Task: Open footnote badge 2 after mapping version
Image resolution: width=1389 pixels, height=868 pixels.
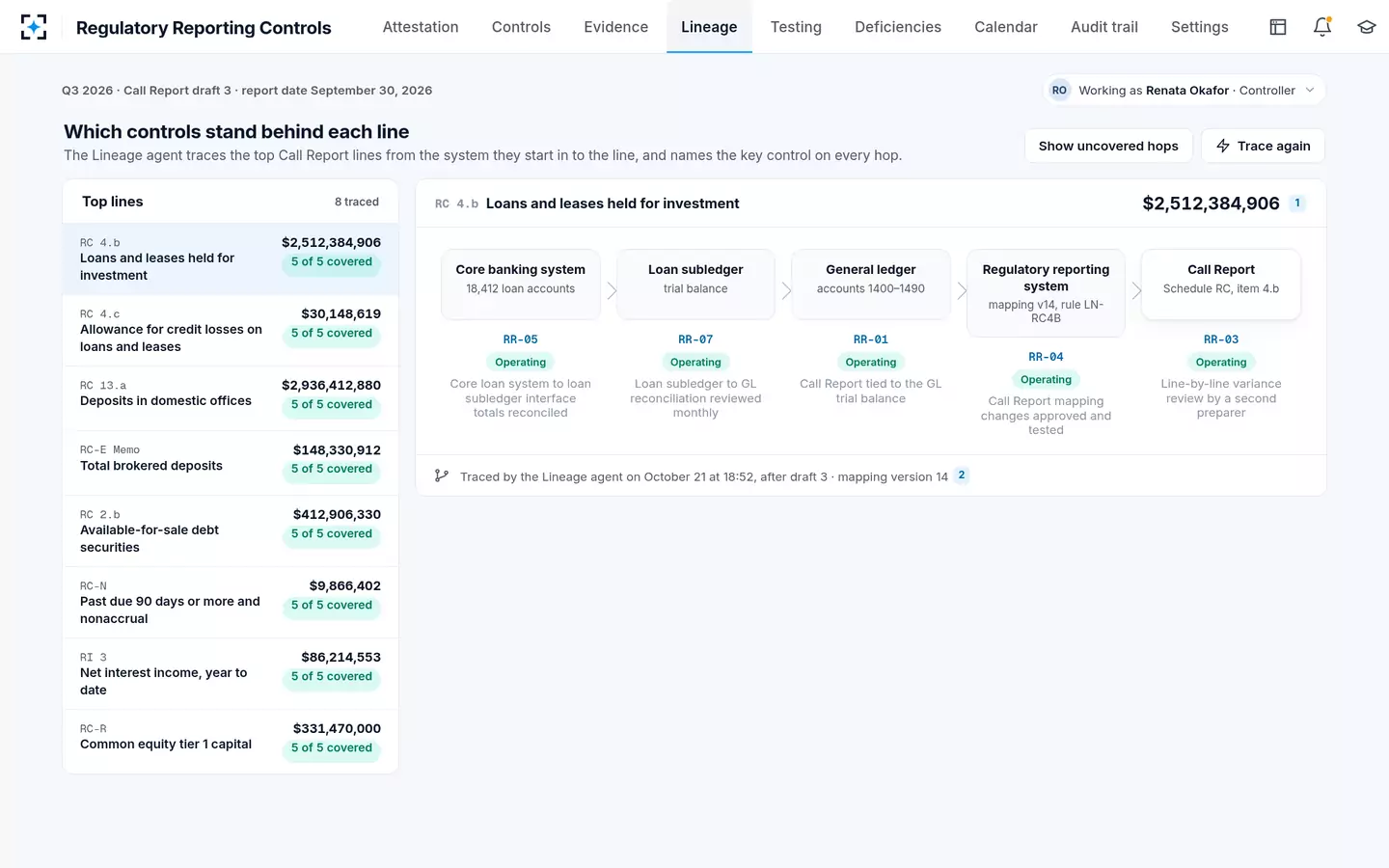Action: click(962, 475)
